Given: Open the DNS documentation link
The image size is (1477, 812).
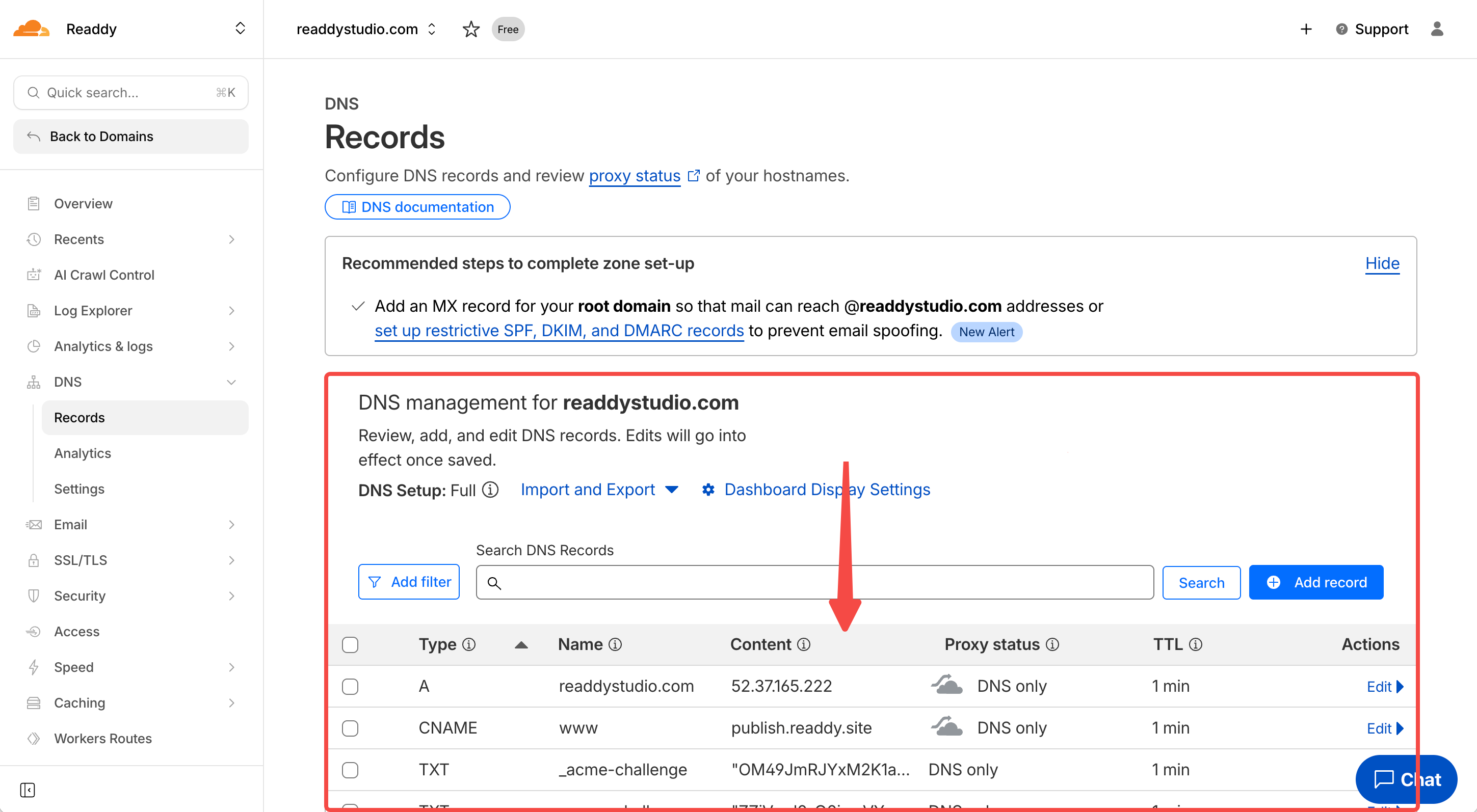Looking at the screenshot, I should click(417, 207).
